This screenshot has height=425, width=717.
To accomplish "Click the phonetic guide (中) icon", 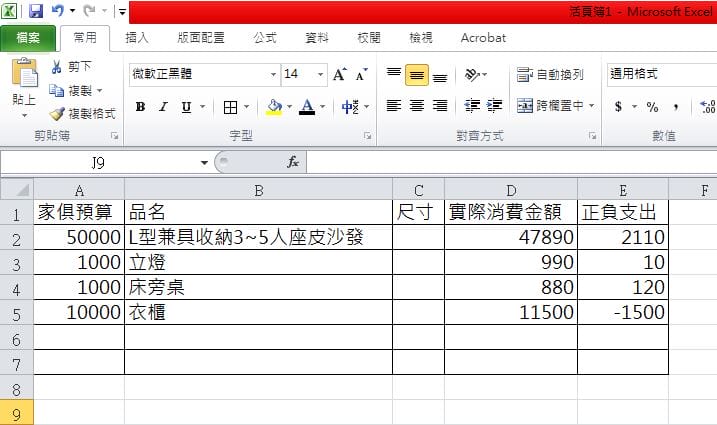I will point(350,107).
